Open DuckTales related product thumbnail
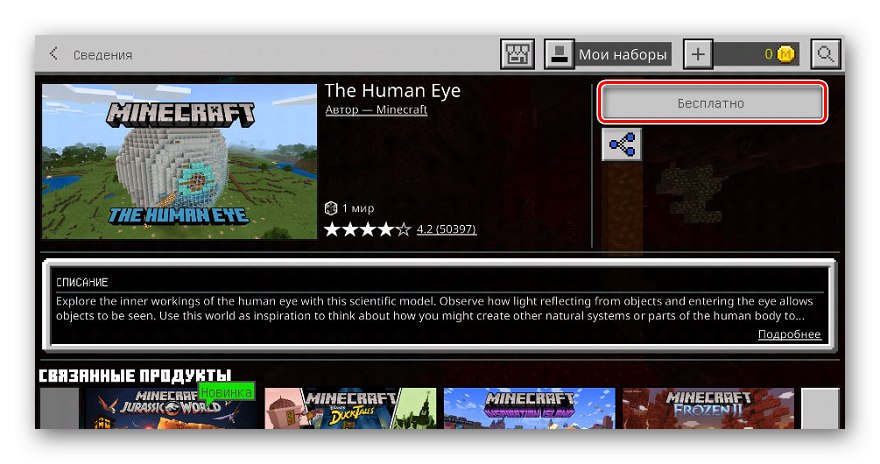 coord(350,408)
